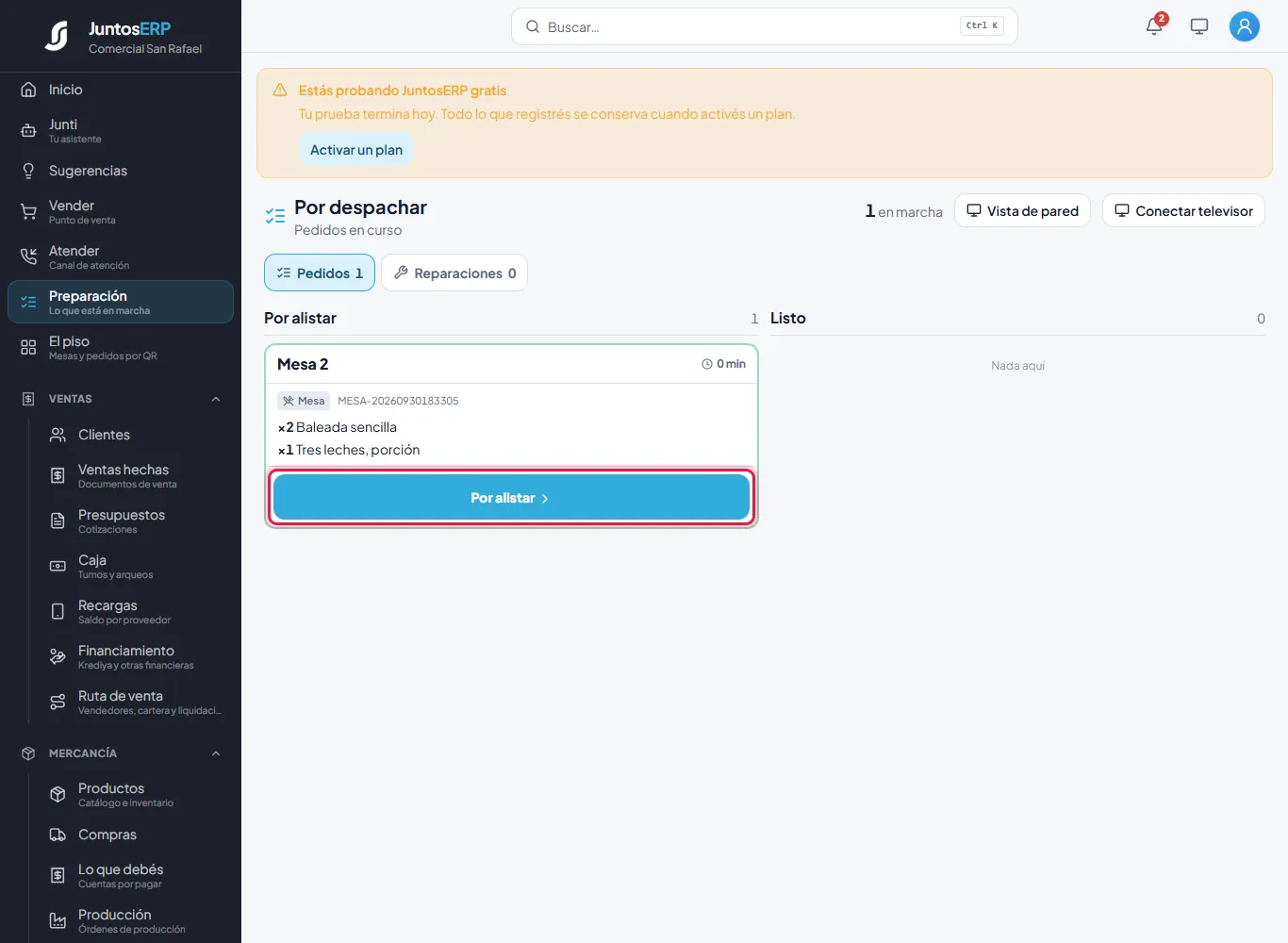The image size is (1288, 943).
Task: Open Caja turnos y arqueos
Action: 135,567
